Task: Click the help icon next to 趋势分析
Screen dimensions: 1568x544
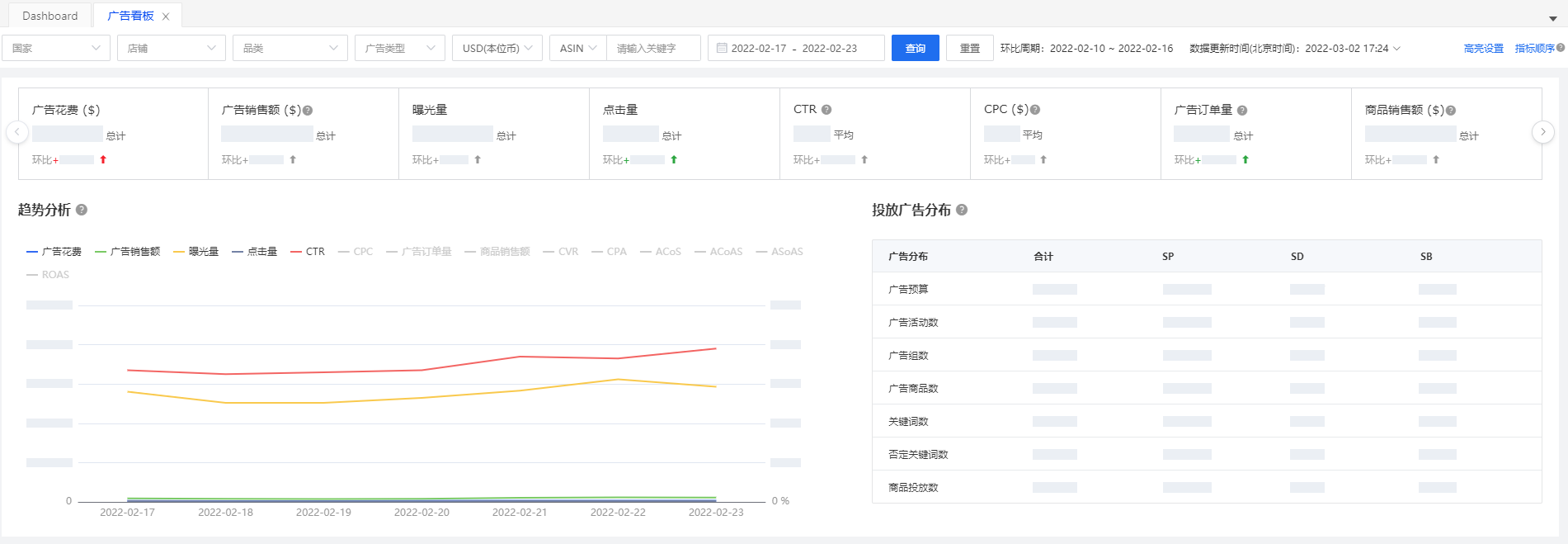Action: [82, 210]
